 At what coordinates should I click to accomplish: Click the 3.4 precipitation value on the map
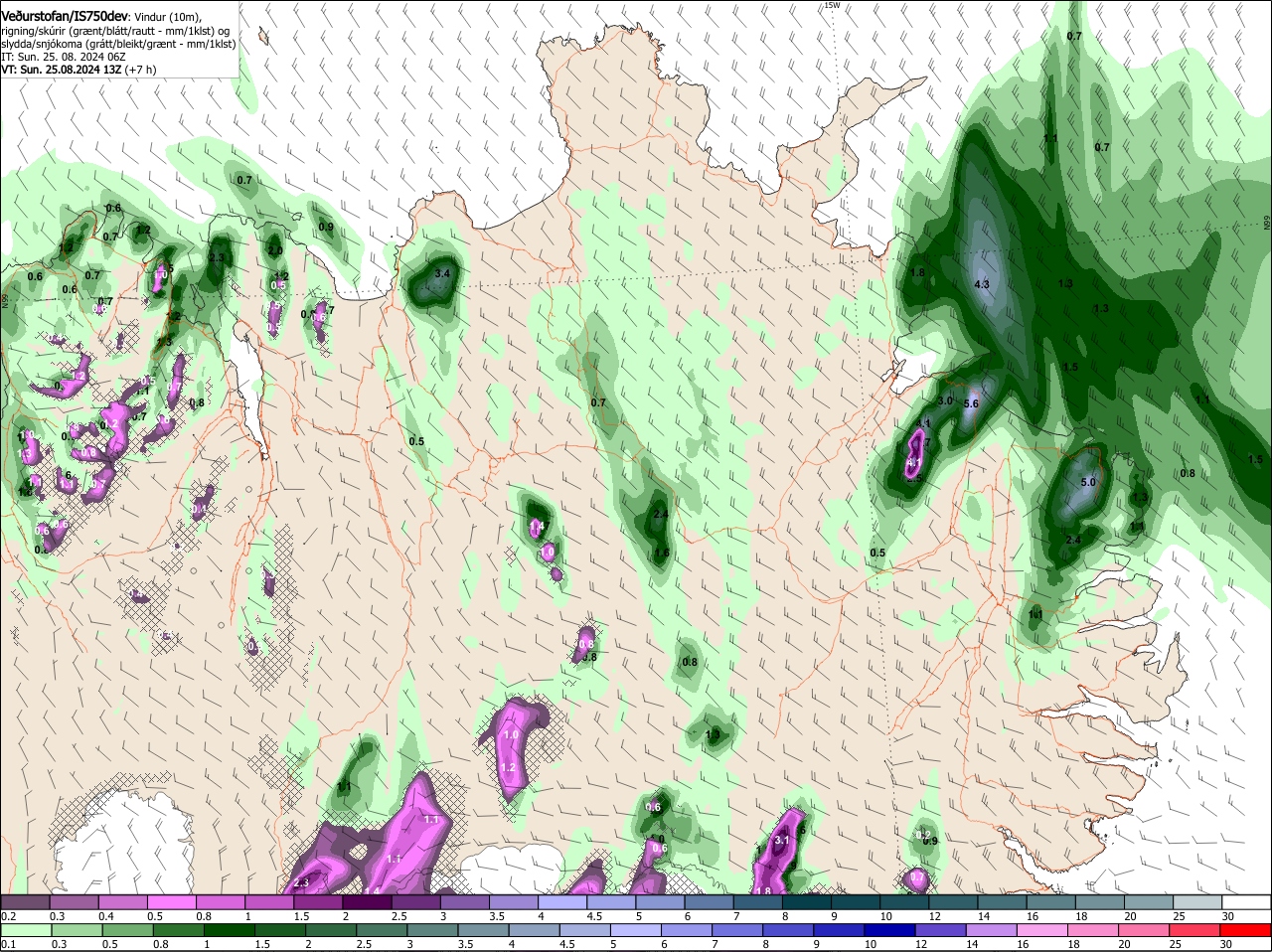tap(443, 273)
